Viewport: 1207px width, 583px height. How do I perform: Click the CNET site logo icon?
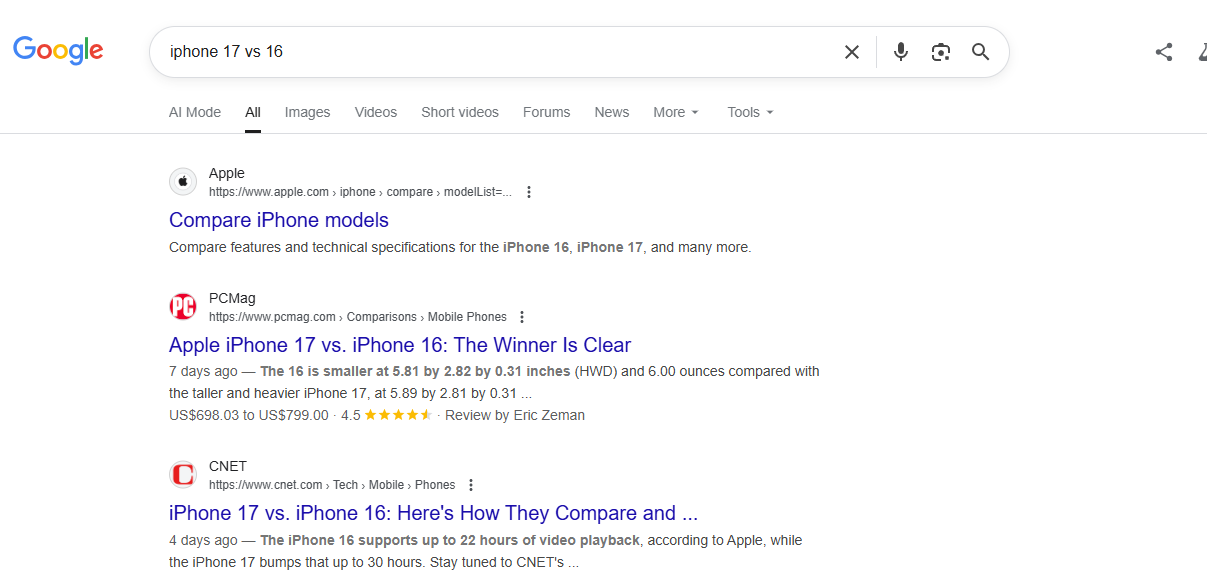coord(183,475)
